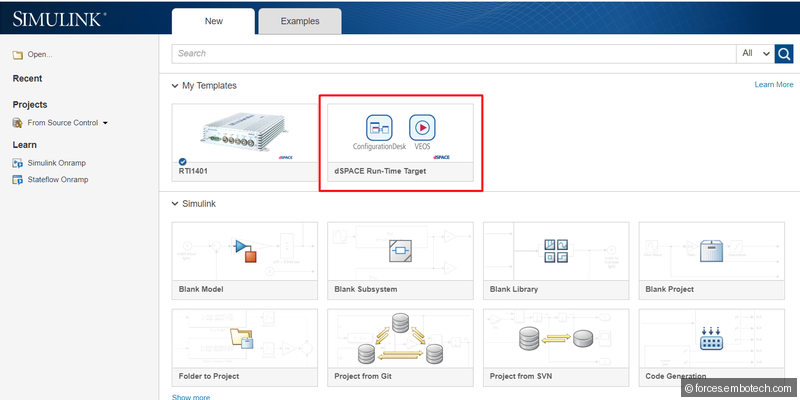Click the Blank Library grid icon

click(556, 251)
